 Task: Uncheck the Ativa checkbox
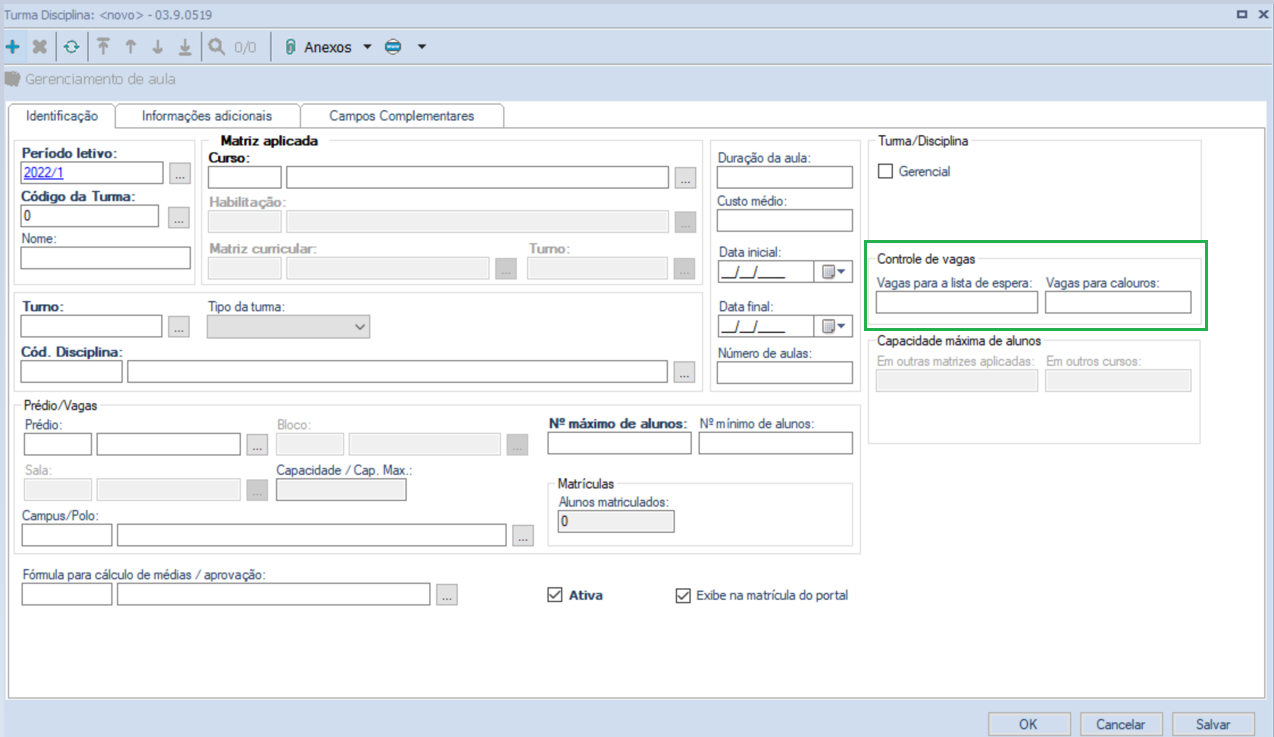(x=556, y=595)
